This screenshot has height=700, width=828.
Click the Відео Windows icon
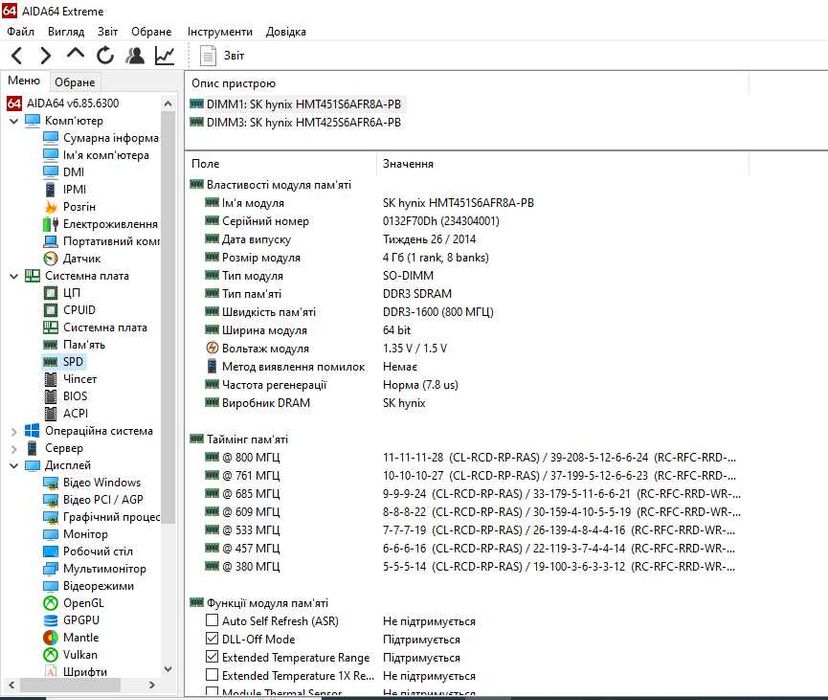pos(51,483)
